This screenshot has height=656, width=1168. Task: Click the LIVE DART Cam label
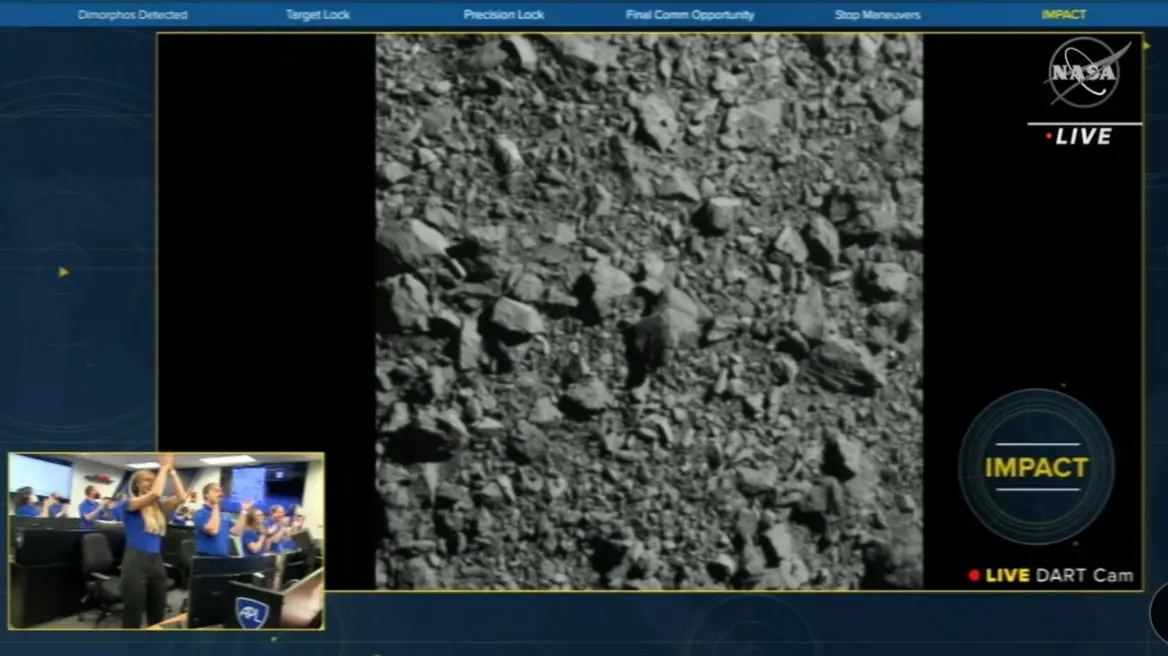pos(1059,575)
